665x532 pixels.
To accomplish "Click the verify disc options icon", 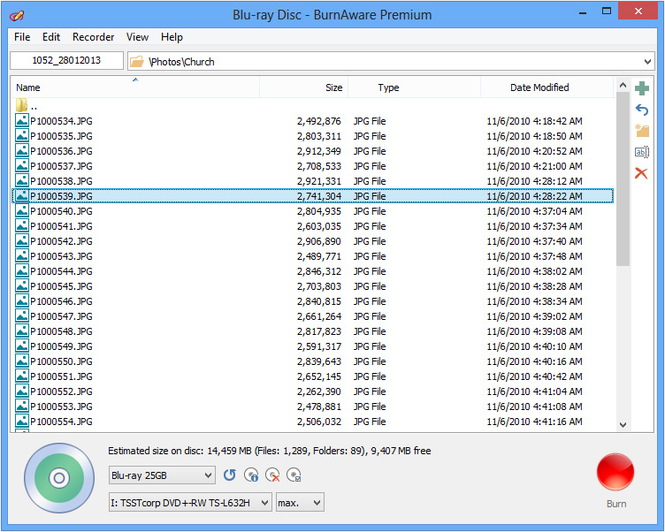I will click(293, 475).
